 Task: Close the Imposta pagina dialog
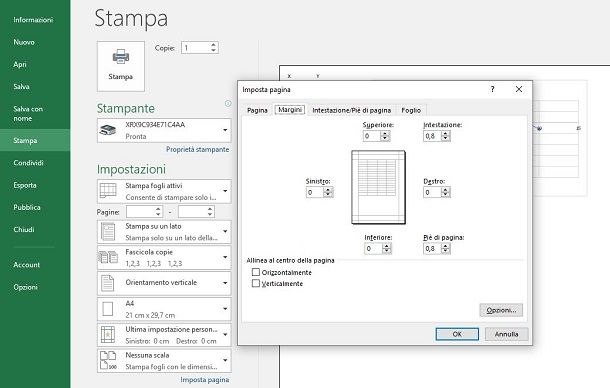pyautogui.click(x=519, y=89)
